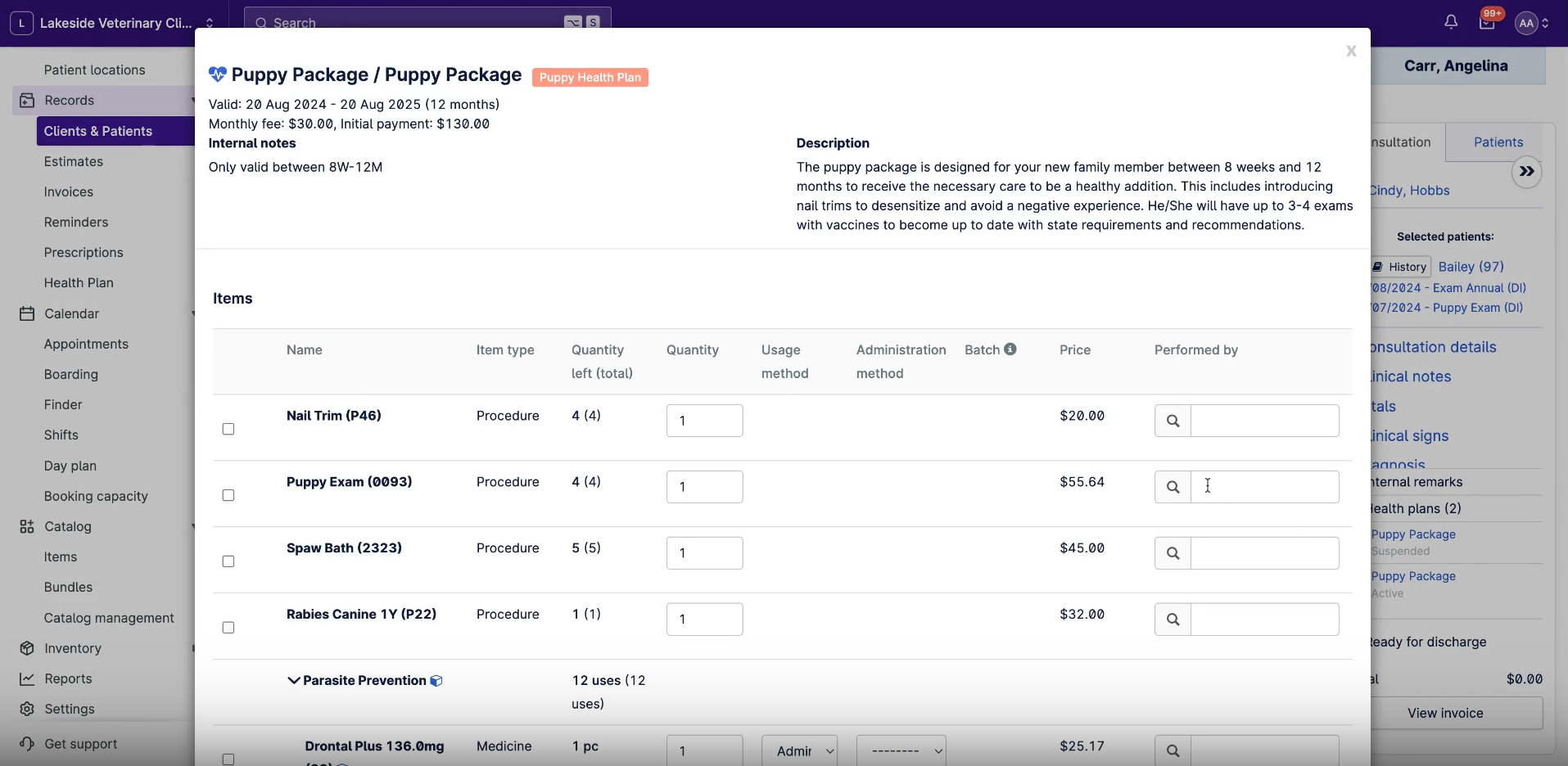1568x766 pixels.
Task: Click the Parasite Prevention bundle cube icon
Action: [x=436, y=681]
